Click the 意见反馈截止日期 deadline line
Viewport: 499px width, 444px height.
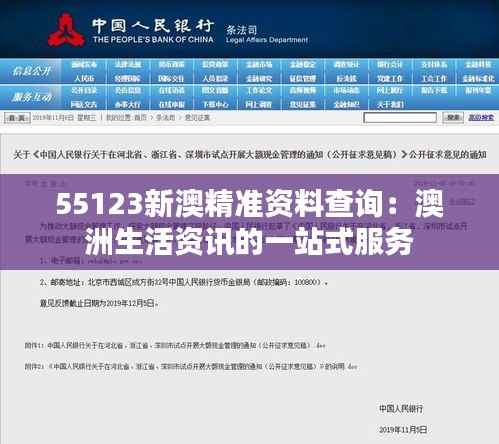click(99, 303)
